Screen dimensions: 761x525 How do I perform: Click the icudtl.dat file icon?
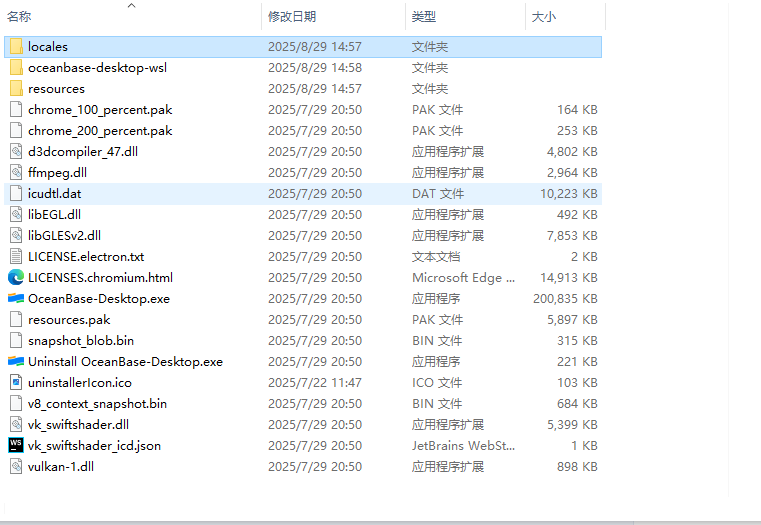(16, 194)
